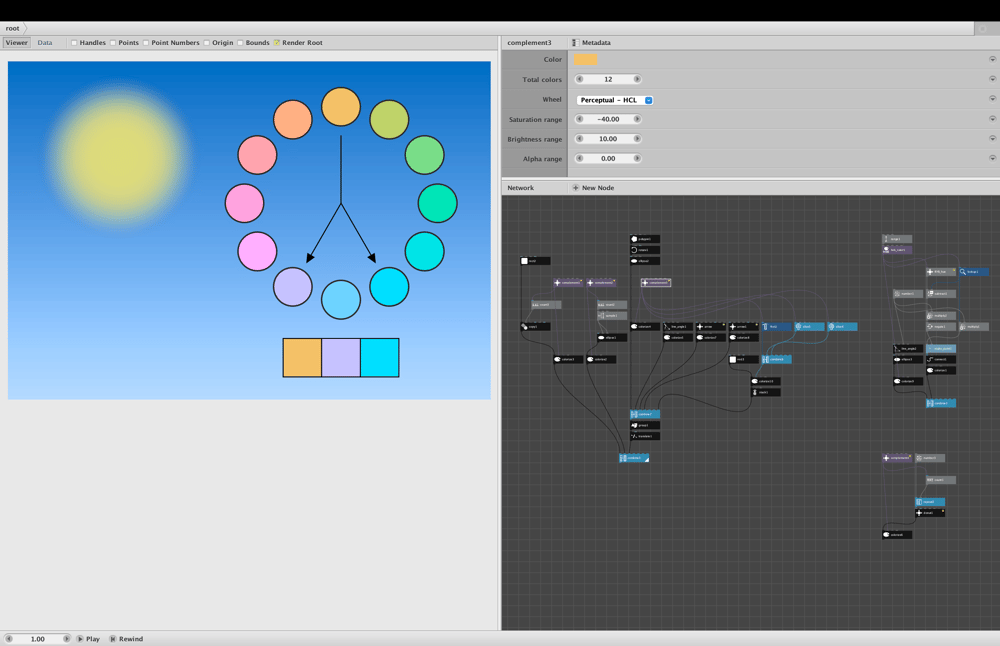Click the Total colors value 12
Screen dimensions: 1000x646
pyautogui.click(x=608, y=79)
